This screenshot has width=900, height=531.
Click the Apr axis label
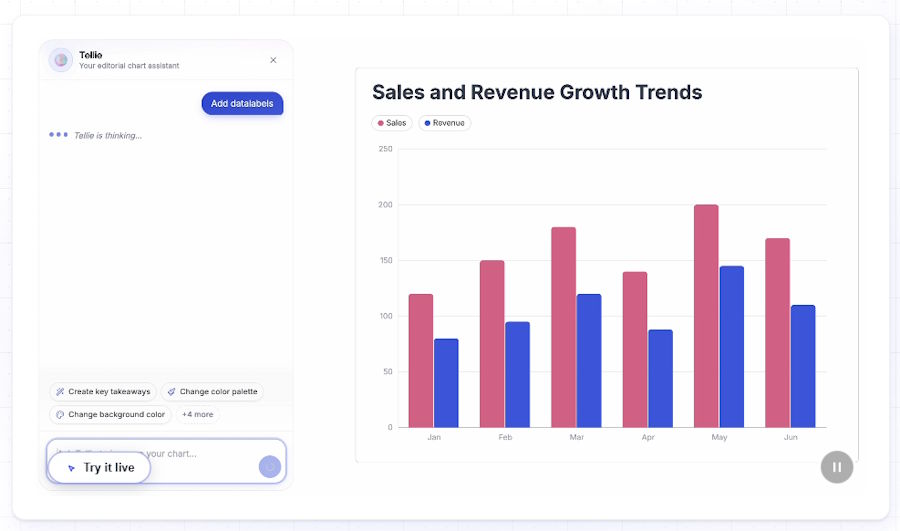tap(648, 437)
